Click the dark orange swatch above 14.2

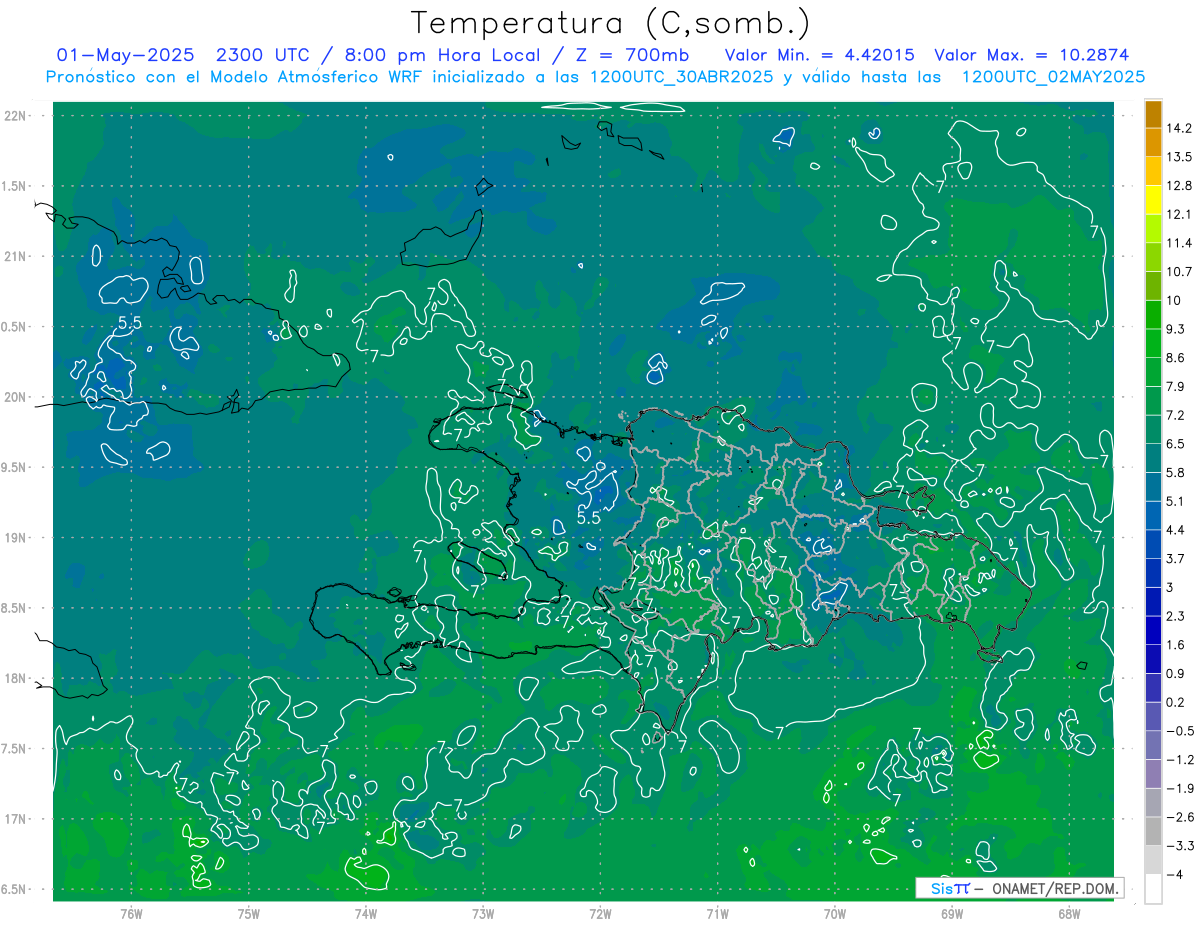click(x=1153, y=115)
